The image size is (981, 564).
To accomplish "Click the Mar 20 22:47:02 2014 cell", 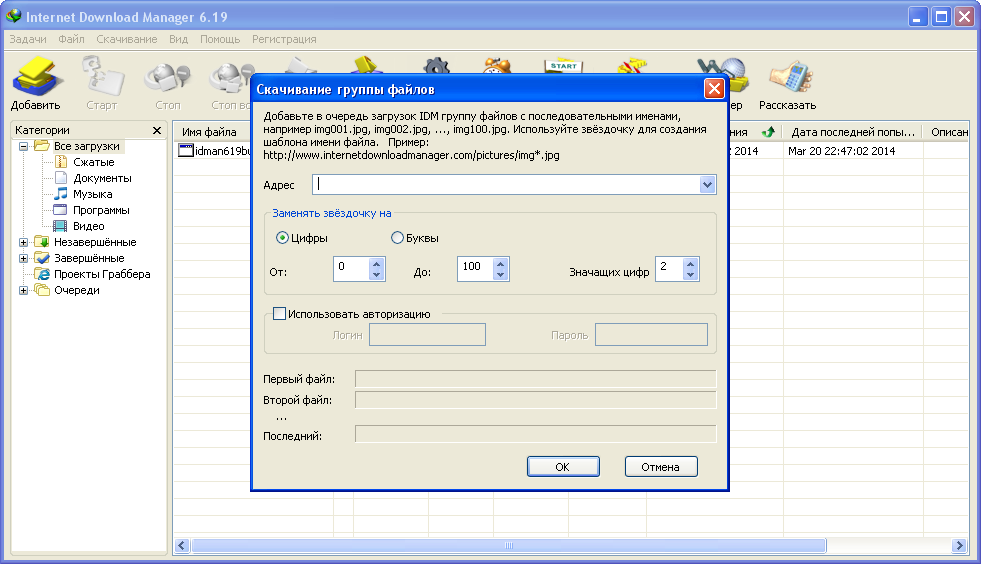I will tap(841, 151).
